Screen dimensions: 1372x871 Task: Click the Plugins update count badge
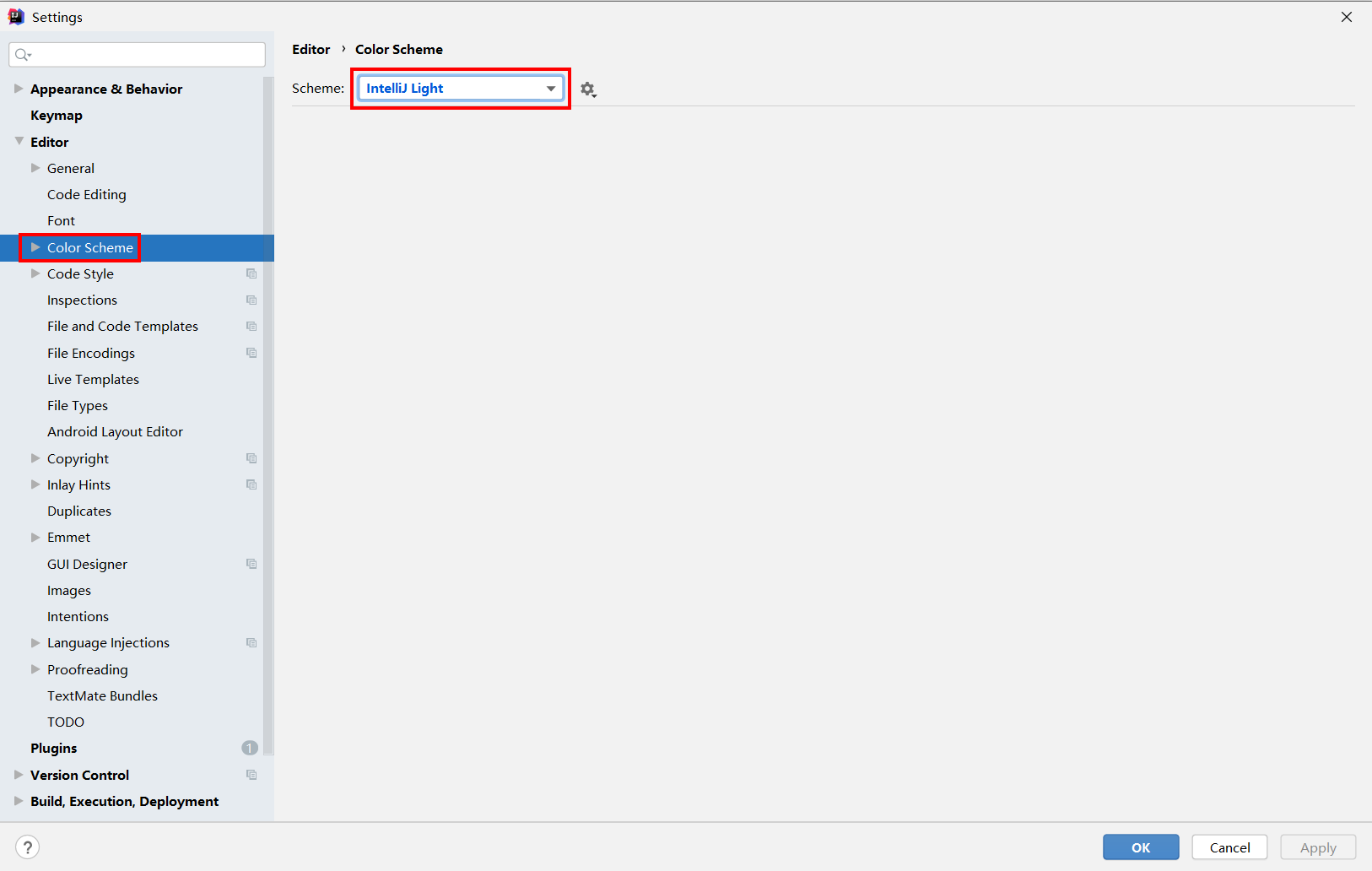tap(250, 748)
